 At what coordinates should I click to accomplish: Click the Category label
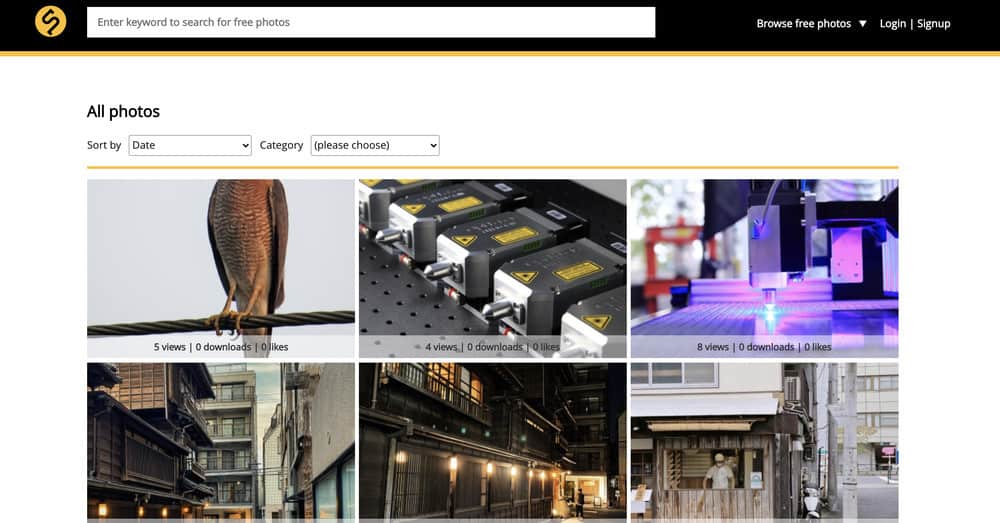pos(281,145)
